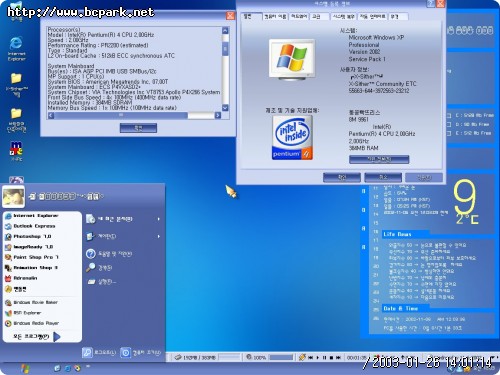Click Support Information button below 384MB RAM
This screenshot has height=375, width=500.
tap(379, 159)
